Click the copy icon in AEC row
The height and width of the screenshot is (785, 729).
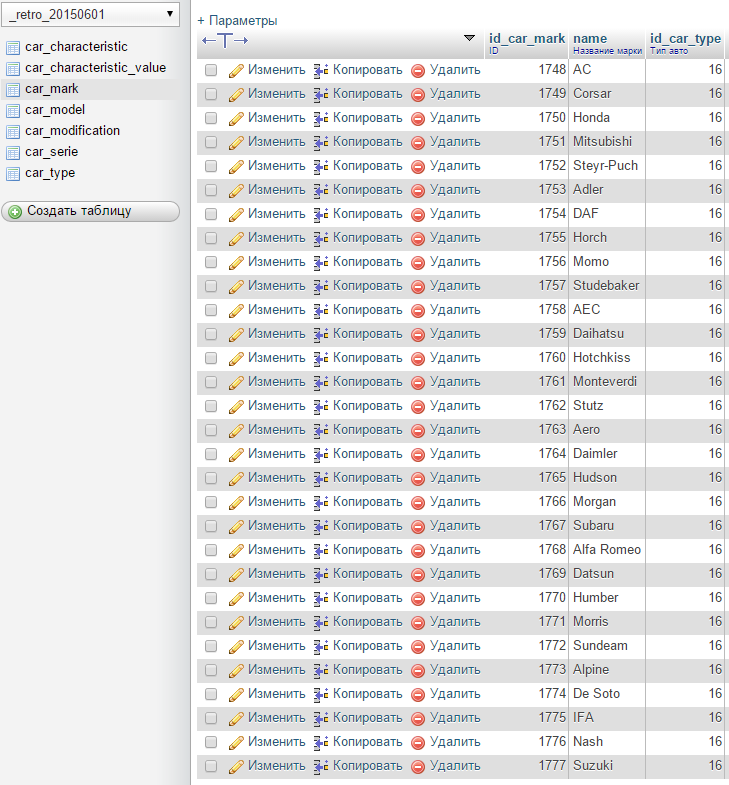[x=321, y=311]
